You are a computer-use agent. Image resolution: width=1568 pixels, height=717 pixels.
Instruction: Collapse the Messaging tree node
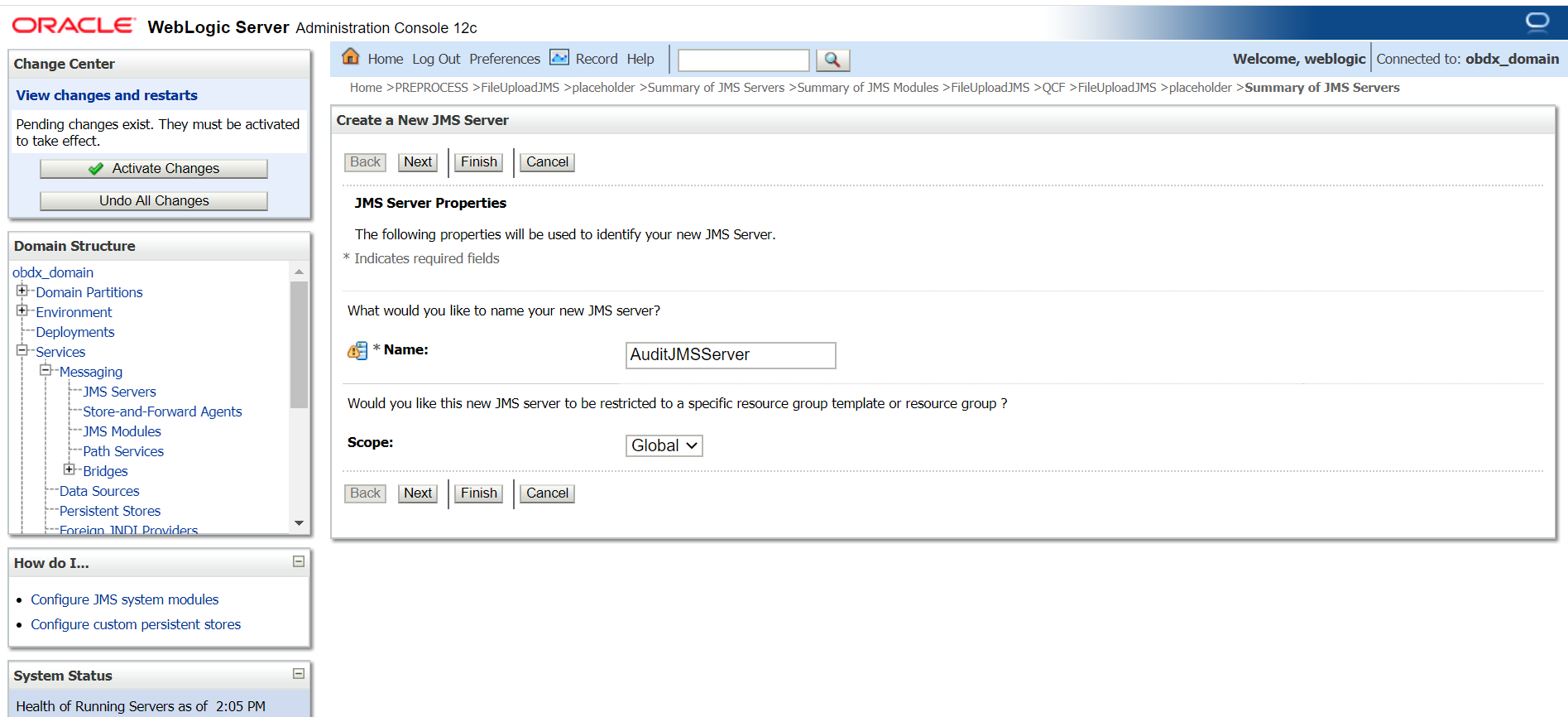46,370
